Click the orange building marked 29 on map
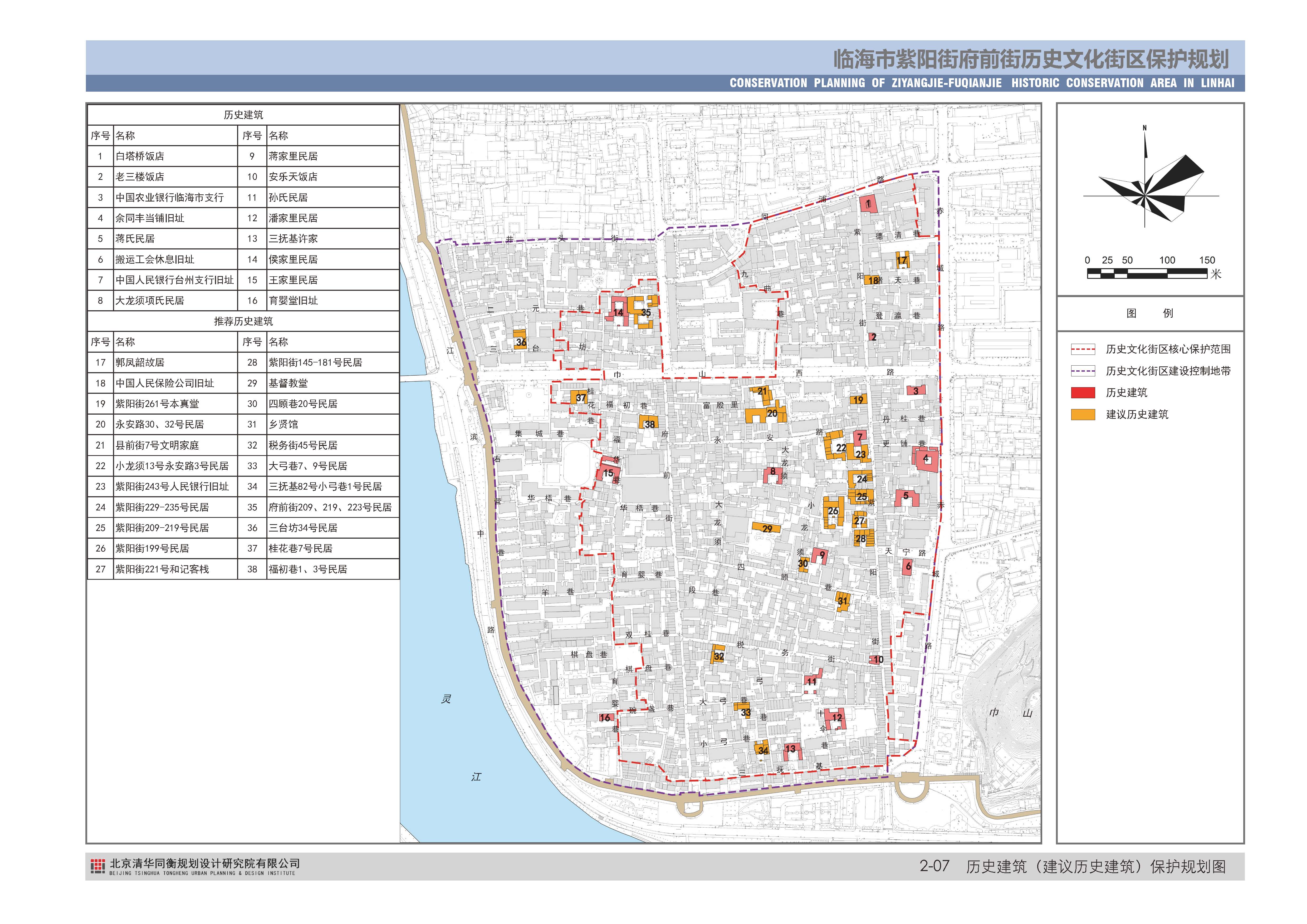 point(767,528)
